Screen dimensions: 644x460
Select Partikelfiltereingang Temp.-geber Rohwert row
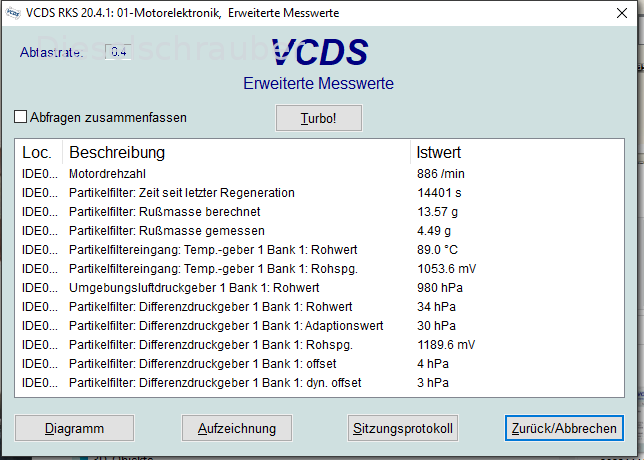pyautogui.click(x=320, y=250)
